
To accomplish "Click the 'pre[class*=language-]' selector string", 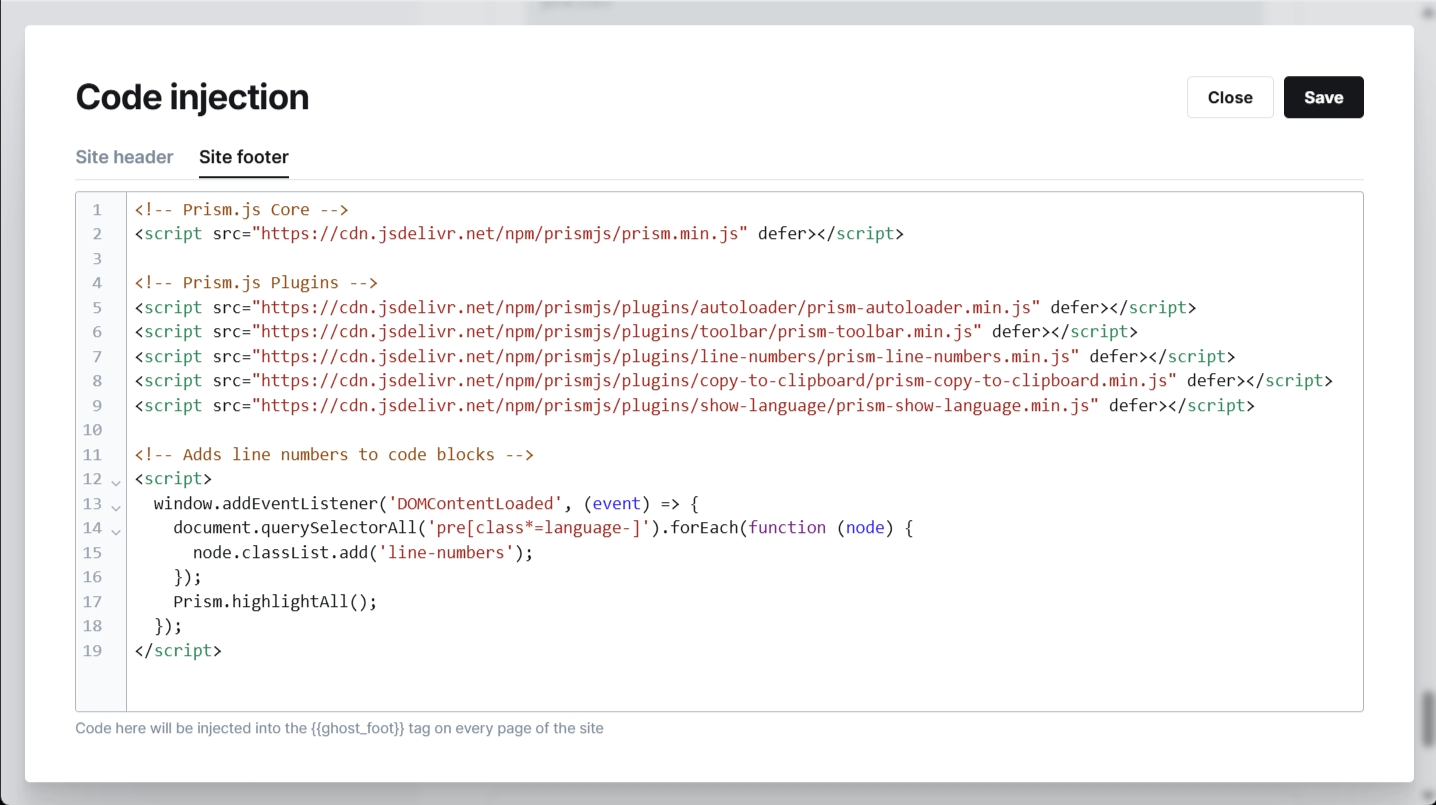I will click(539, 527).
